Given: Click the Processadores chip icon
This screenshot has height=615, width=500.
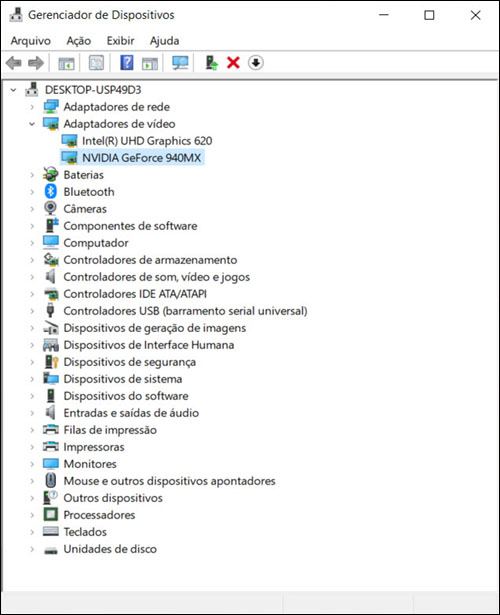Looking at the screenshot, I should (x=51, y=514).
